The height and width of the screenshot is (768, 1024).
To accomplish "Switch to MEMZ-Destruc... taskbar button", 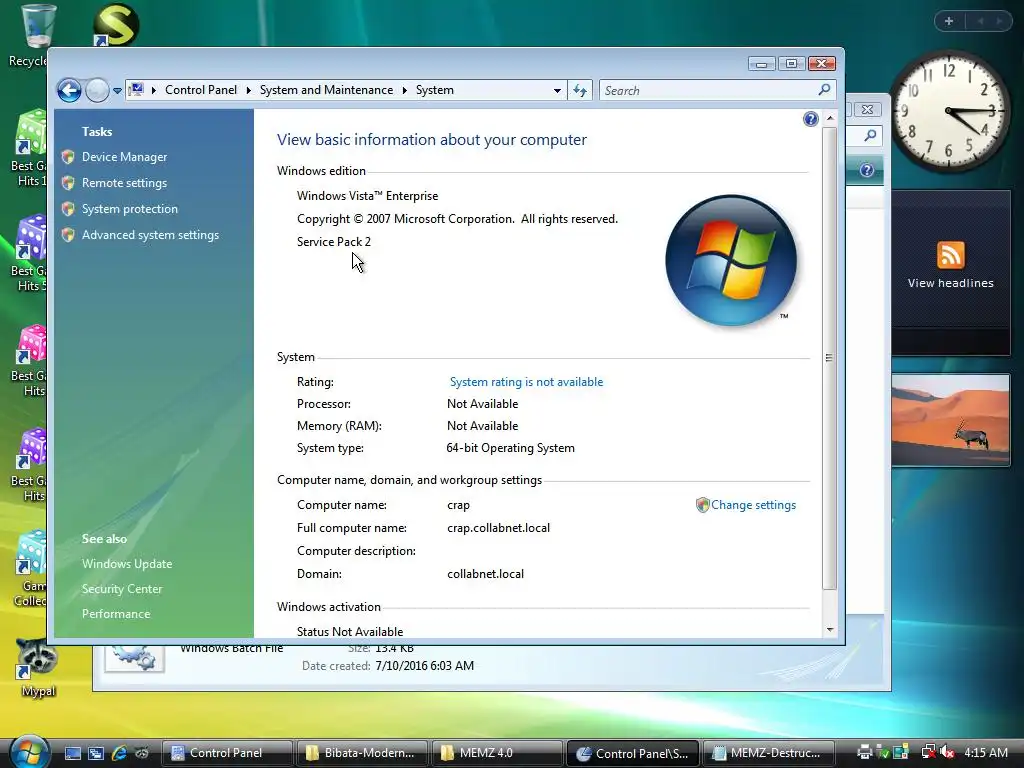I will click(767, 753).
